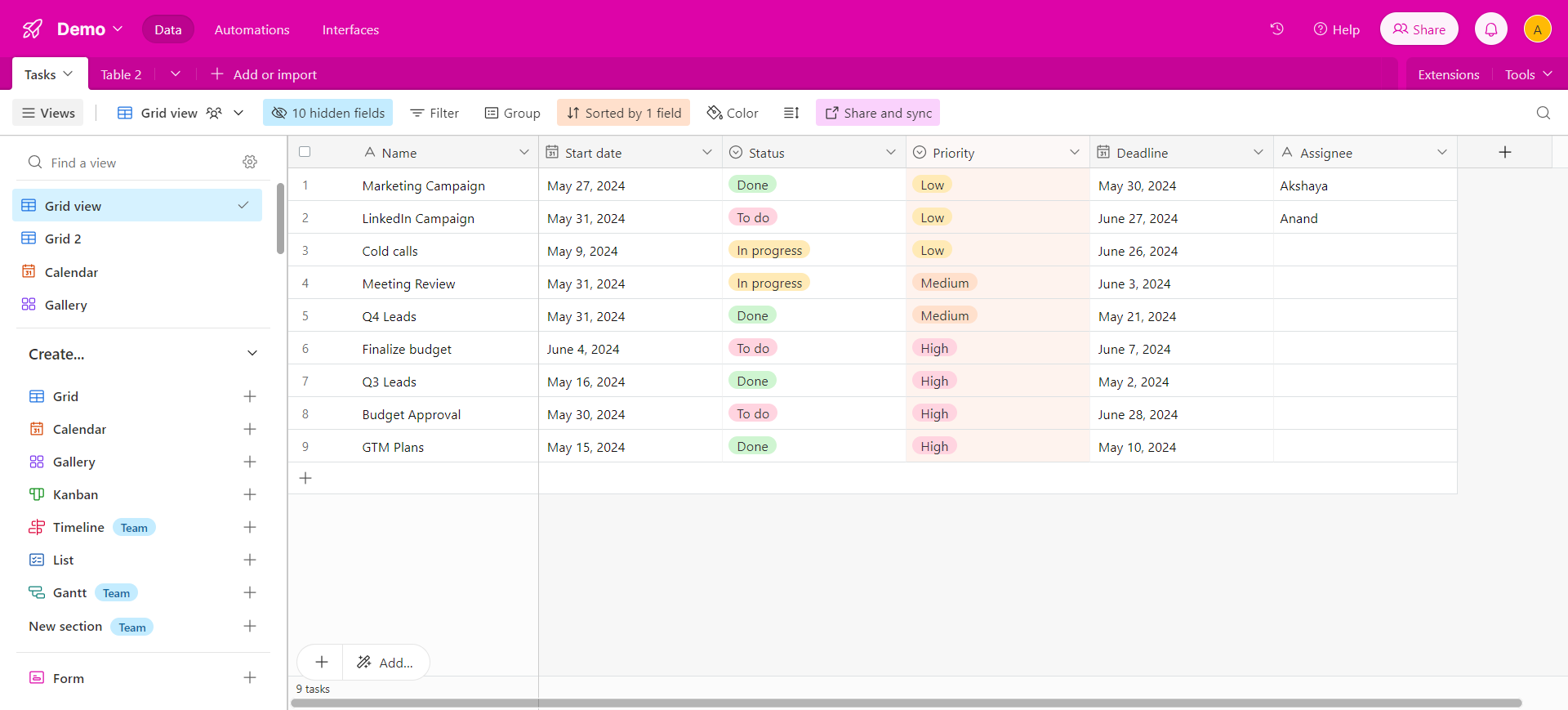Open the Filter options

click(434, 113)
